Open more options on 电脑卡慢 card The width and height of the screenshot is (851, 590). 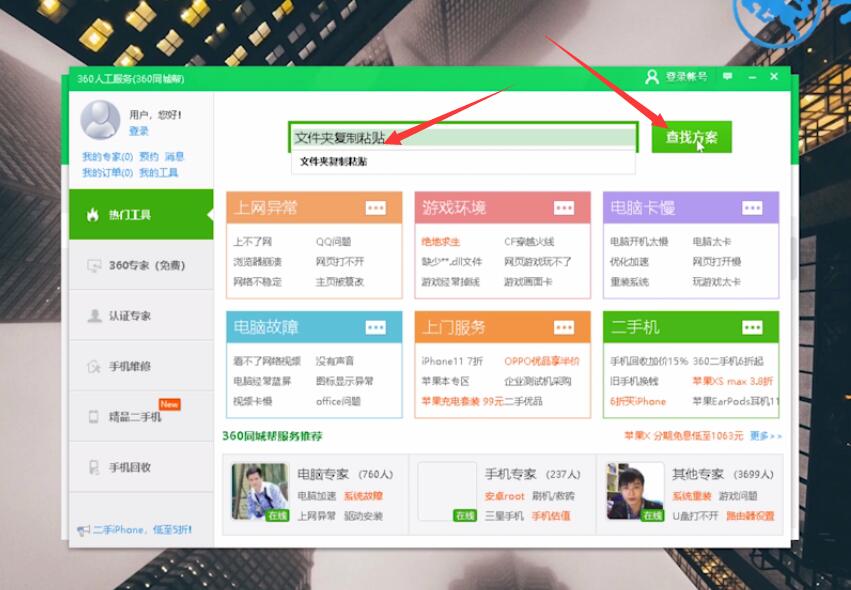[x=752, y=208]
